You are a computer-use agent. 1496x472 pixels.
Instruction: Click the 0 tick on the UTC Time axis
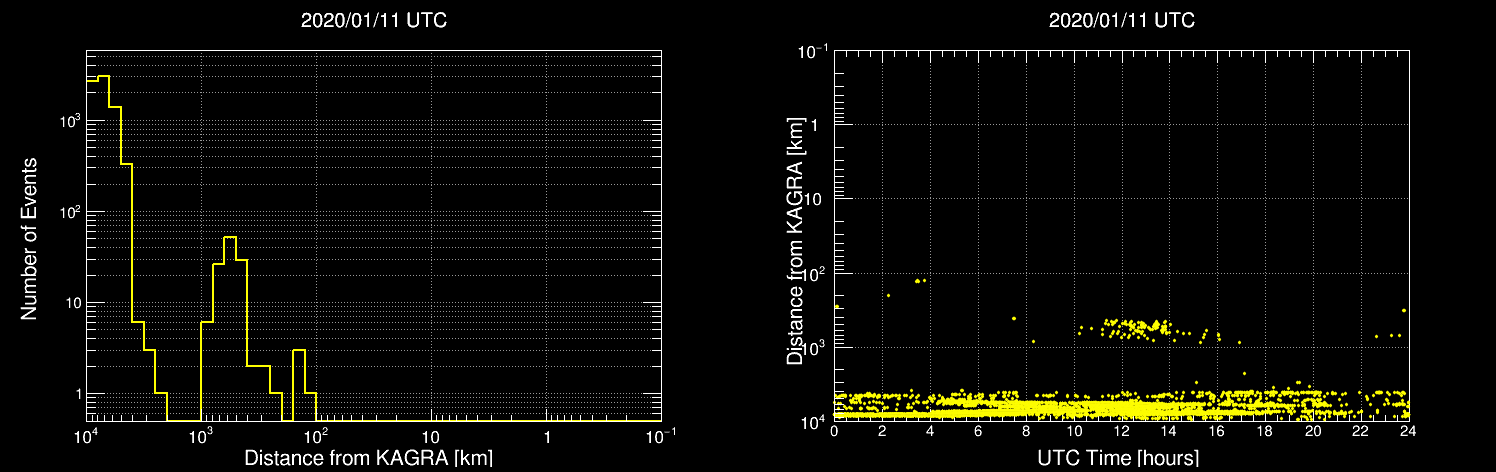click(x=834, y=432)
